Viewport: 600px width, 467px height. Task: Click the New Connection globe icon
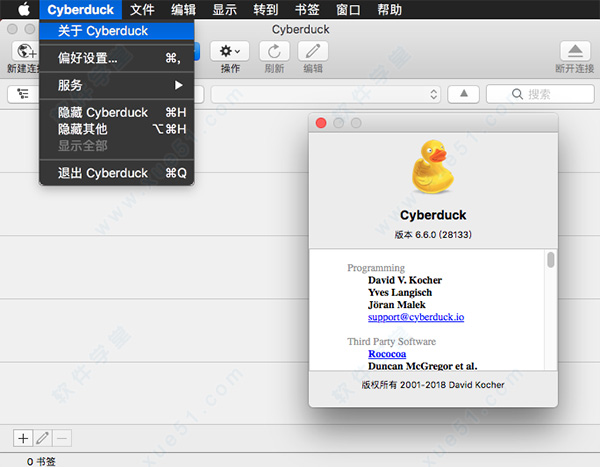tap(26, 51)
